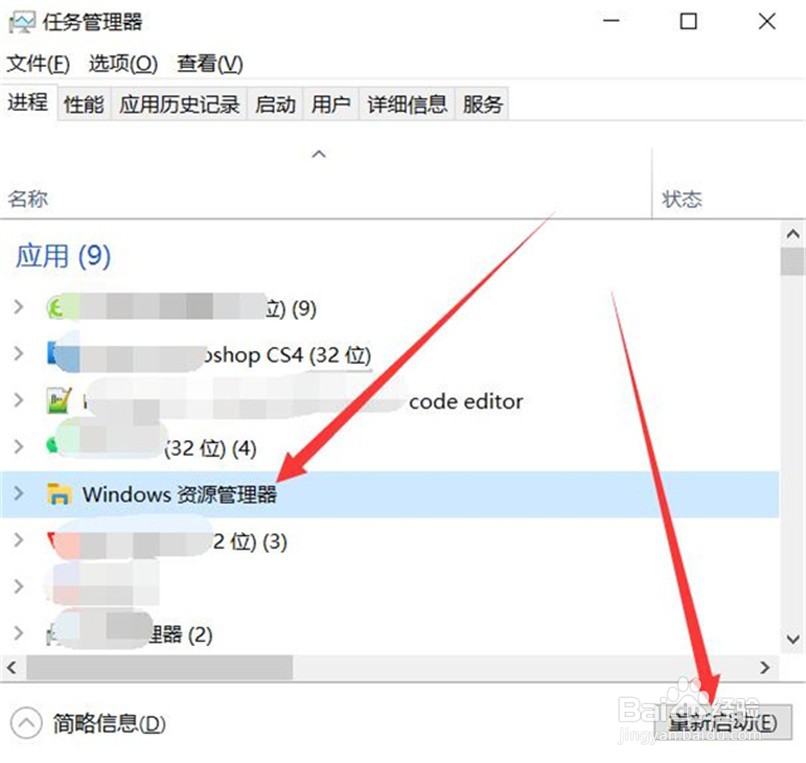Click the horizontal scrollbar right arrow
806x763 pixels.
coord(765,667)
